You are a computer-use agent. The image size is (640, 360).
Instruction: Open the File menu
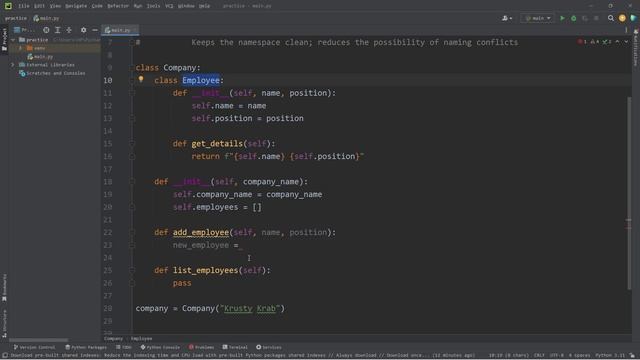coord(24,6)
